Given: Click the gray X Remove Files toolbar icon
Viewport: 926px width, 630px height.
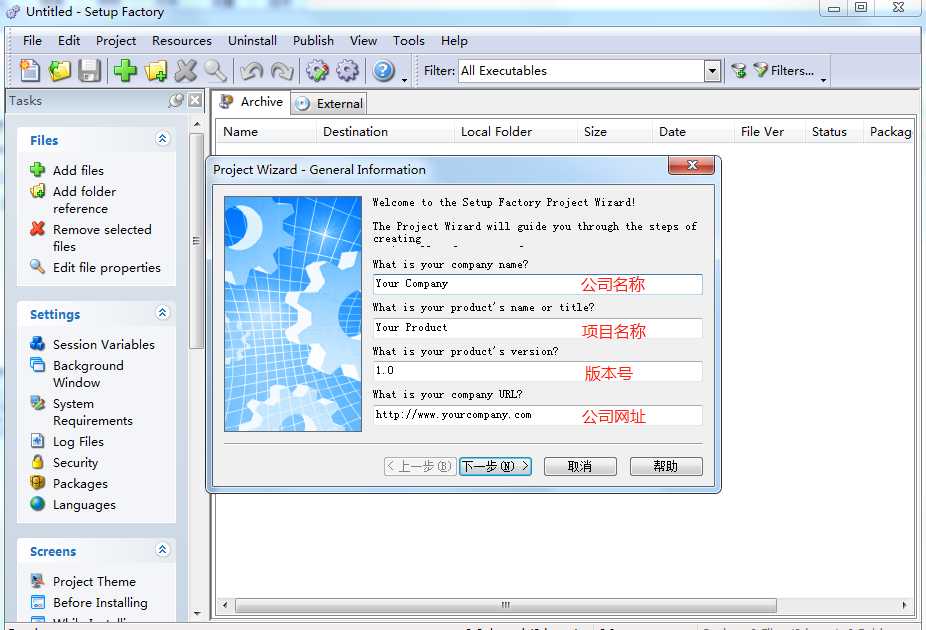Looking at the screenshot, I should pyautogui.click(x=185, y=71).
